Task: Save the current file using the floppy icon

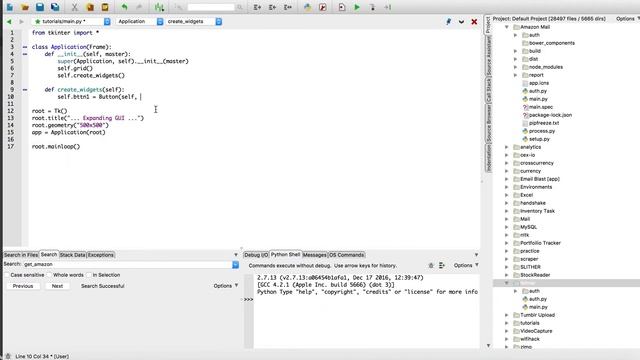Action: 40,7
